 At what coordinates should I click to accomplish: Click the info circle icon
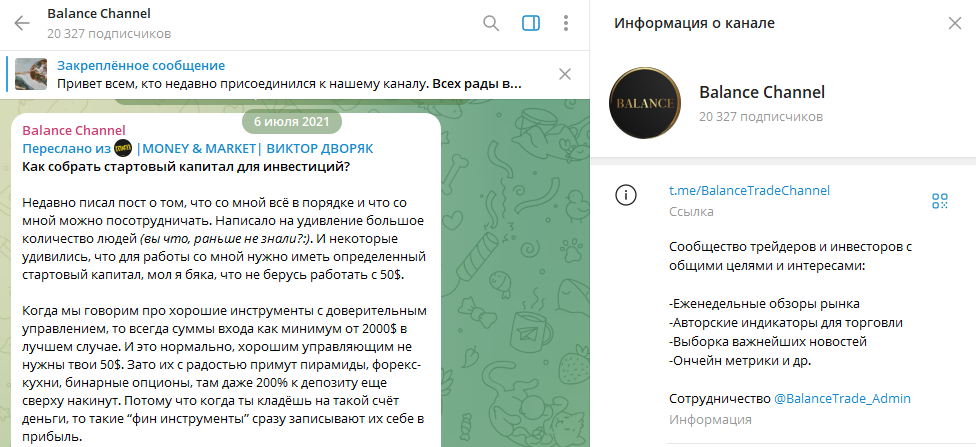(626, 195)
